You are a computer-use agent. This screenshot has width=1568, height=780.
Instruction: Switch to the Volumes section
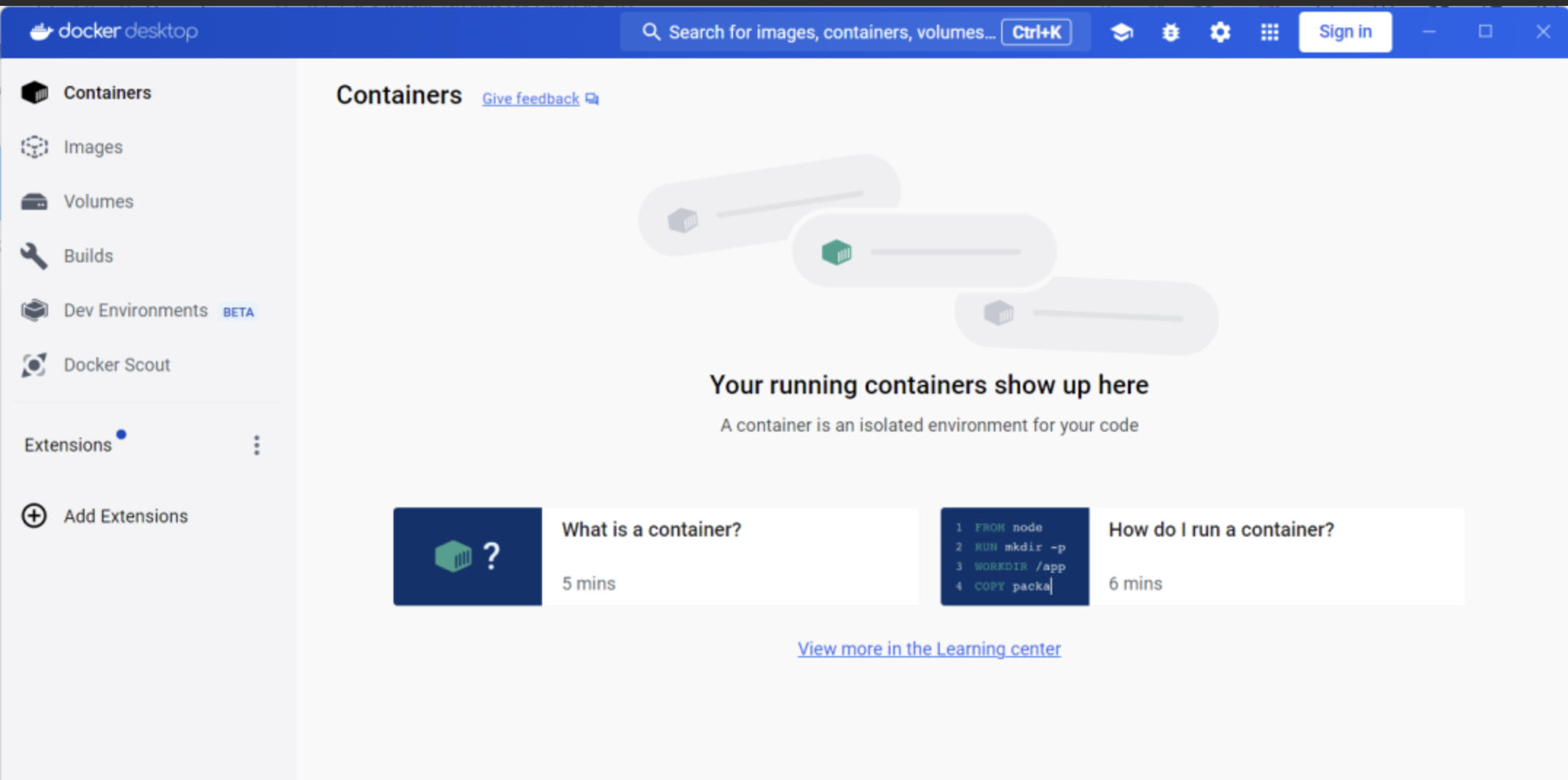98,201
